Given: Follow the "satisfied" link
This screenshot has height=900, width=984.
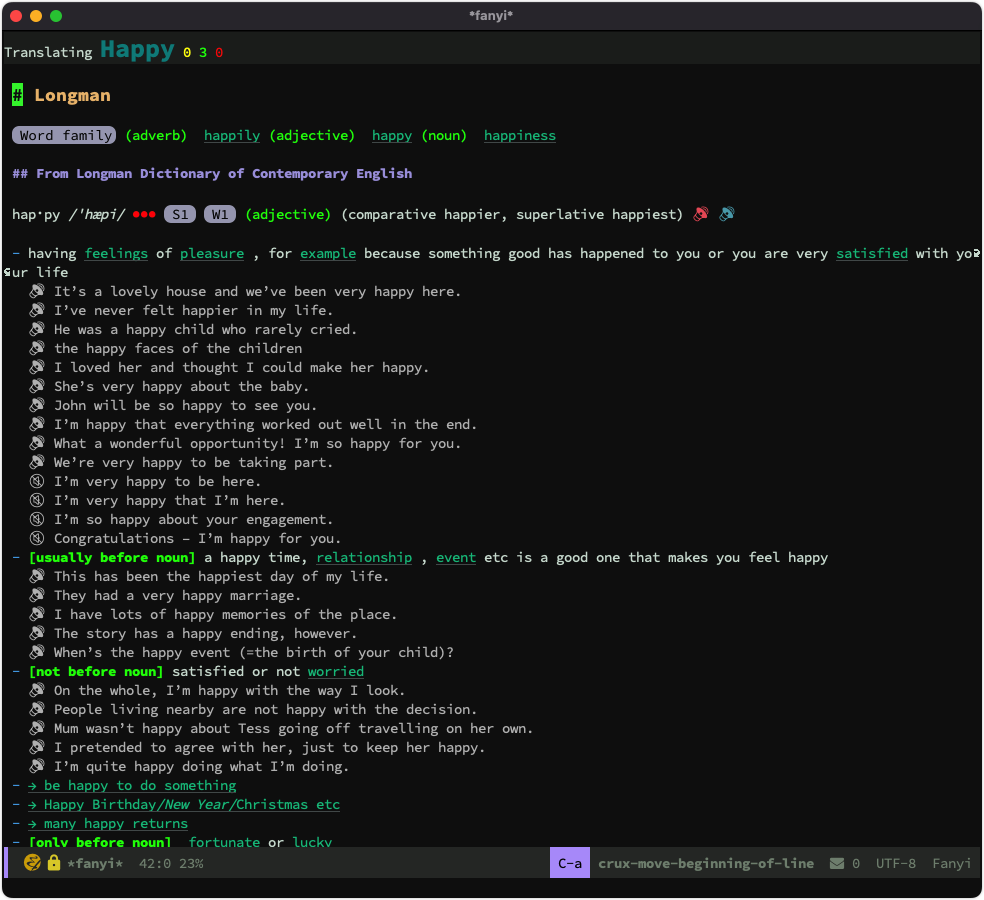Looking at the screenshot, I should tap(872, 254).
